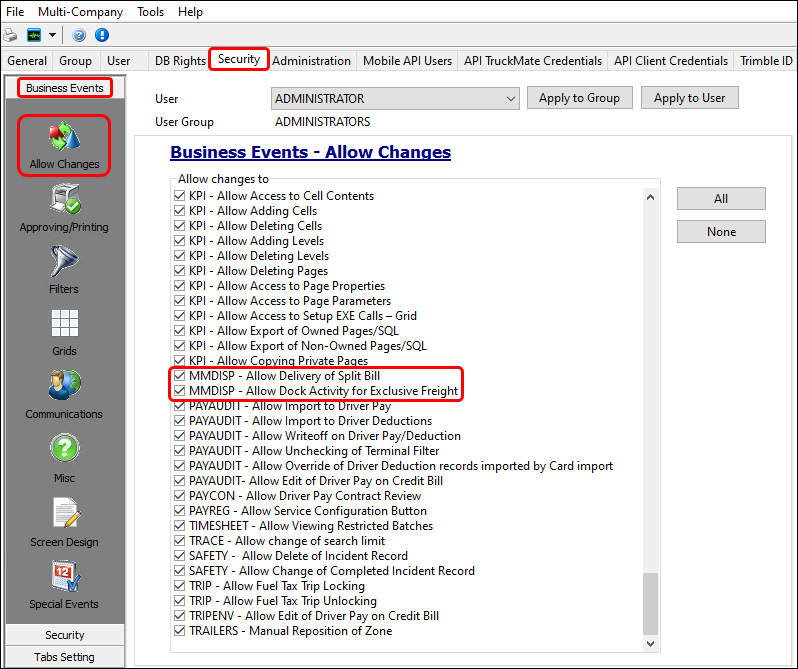The image size is (798, 669).
Task: Click the blue exclamation info icon
Action: (x=102, y=35)
